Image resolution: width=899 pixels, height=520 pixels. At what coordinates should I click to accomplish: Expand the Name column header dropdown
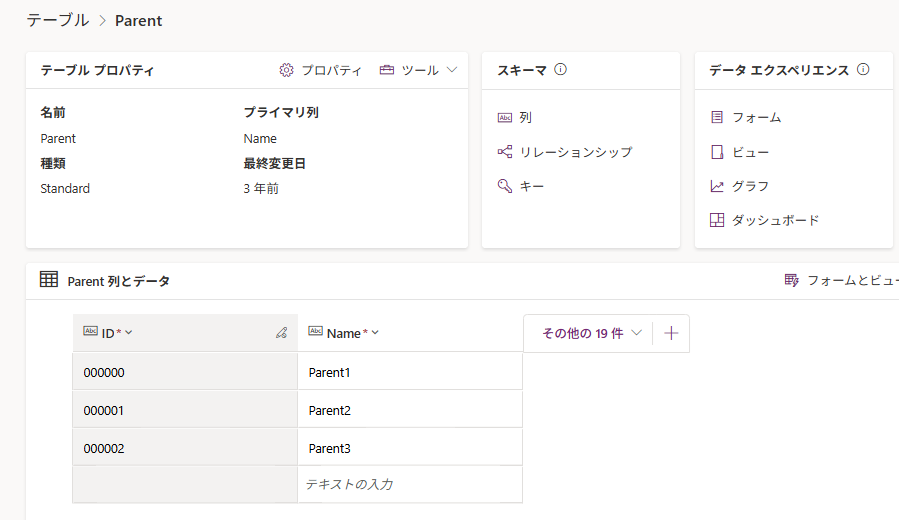375,333
